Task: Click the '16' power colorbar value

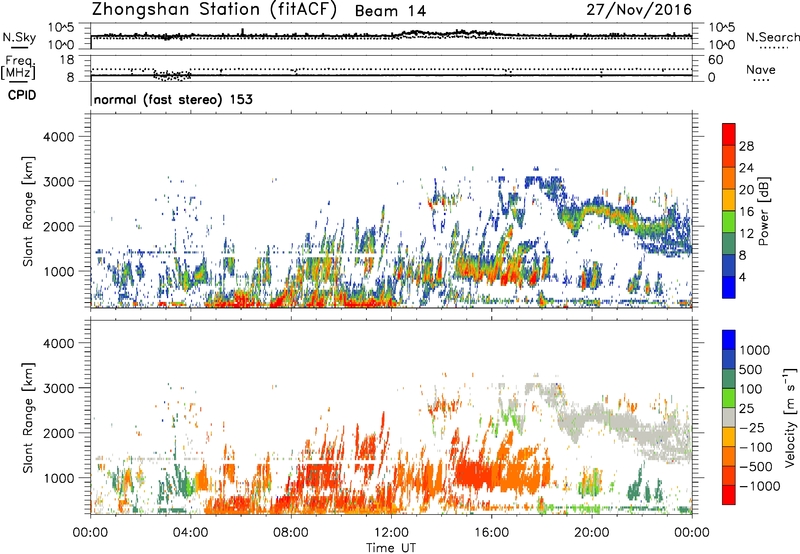Action: point(746,212)
